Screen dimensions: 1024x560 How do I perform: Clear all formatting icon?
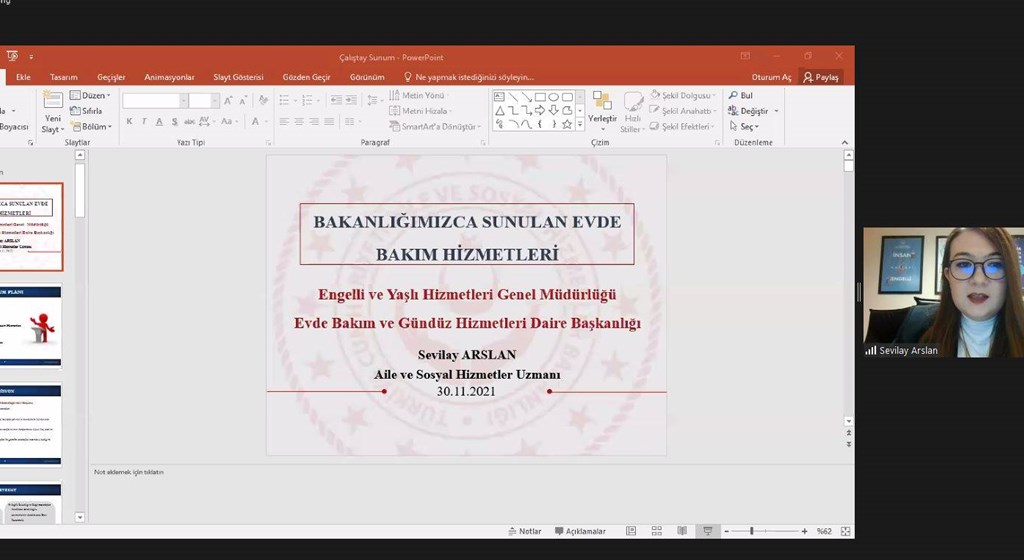(x=263, y=100)
